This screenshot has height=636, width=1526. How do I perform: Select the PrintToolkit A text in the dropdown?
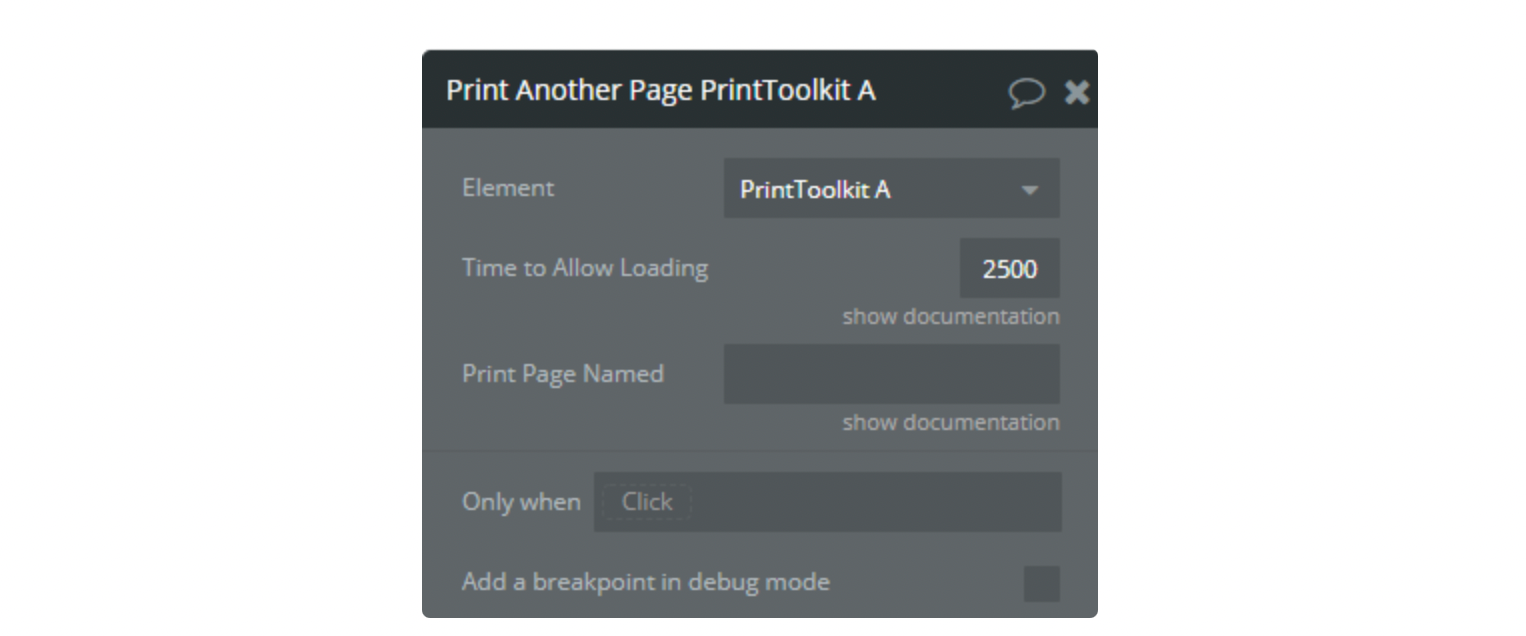tap(815, 189)
